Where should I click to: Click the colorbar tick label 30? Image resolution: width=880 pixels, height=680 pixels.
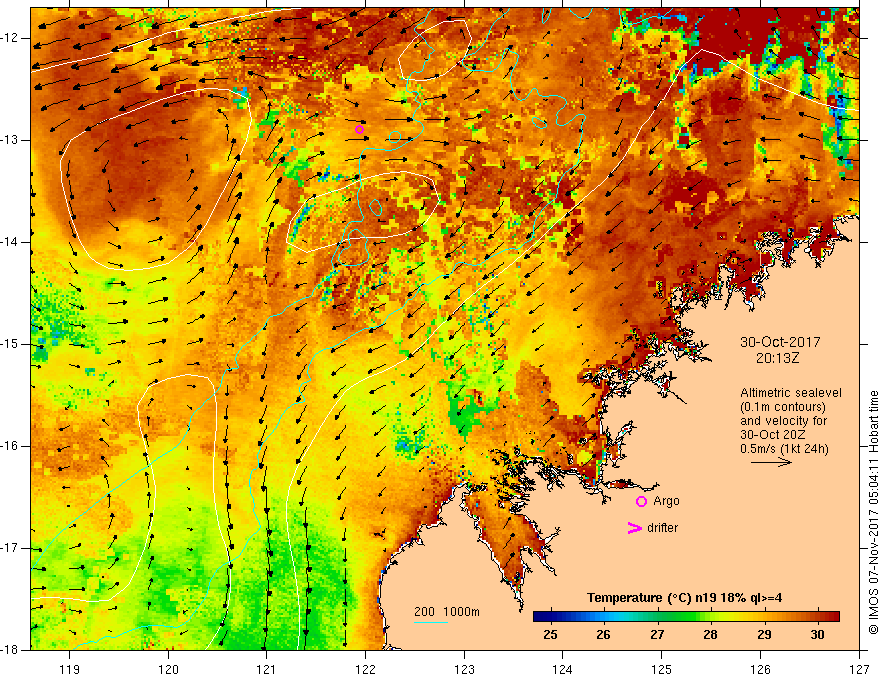(x=817, y=635)
